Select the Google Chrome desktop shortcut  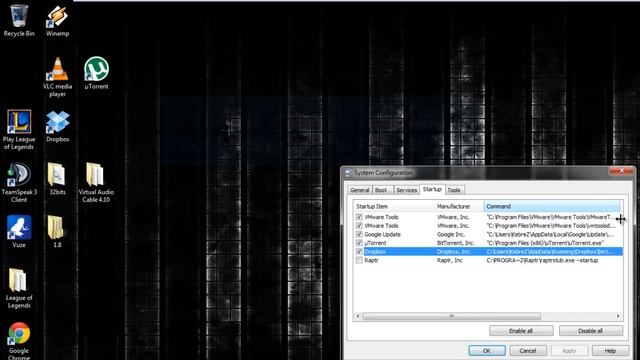19,340
